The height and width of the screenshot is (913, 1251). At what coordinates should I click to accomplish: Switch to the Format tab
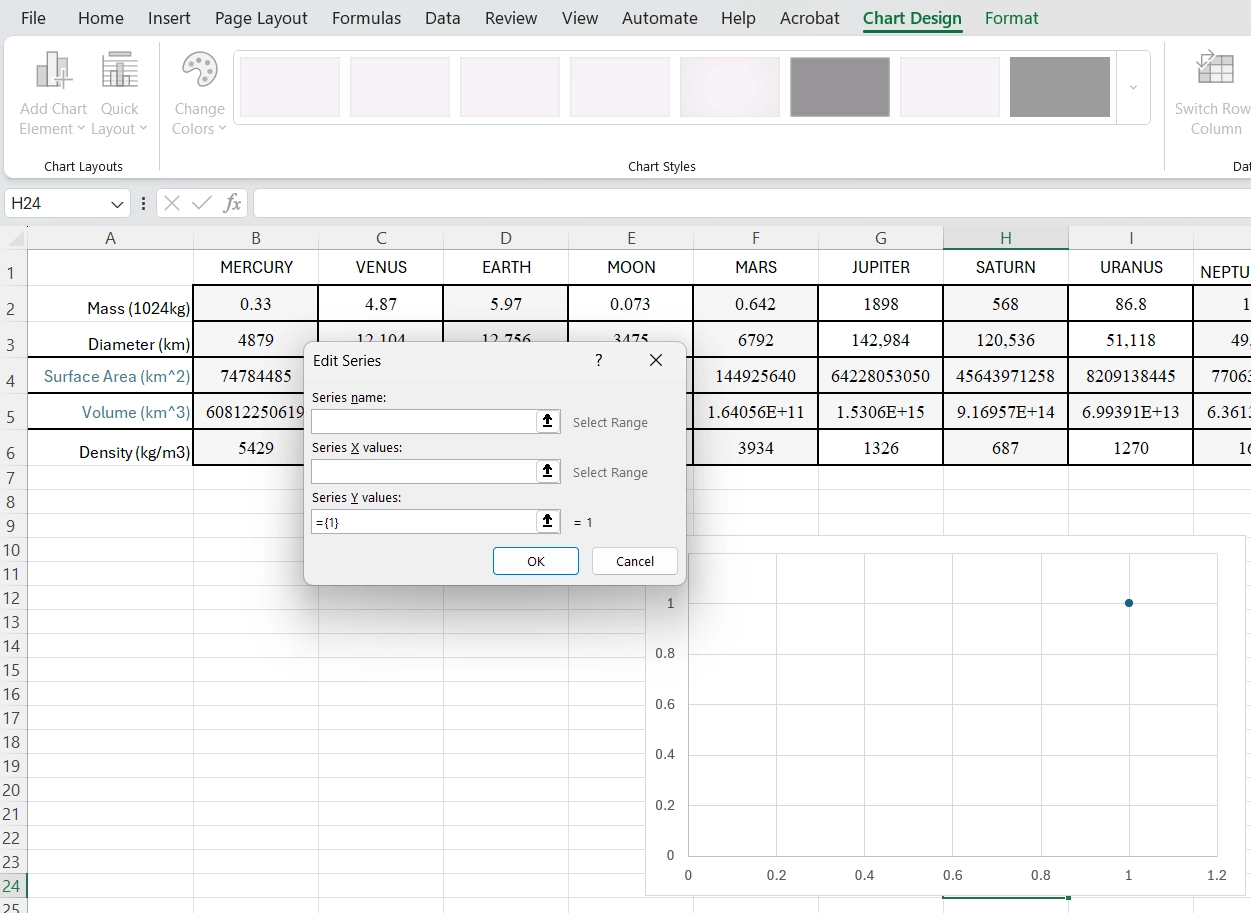tap(1011, 18)
